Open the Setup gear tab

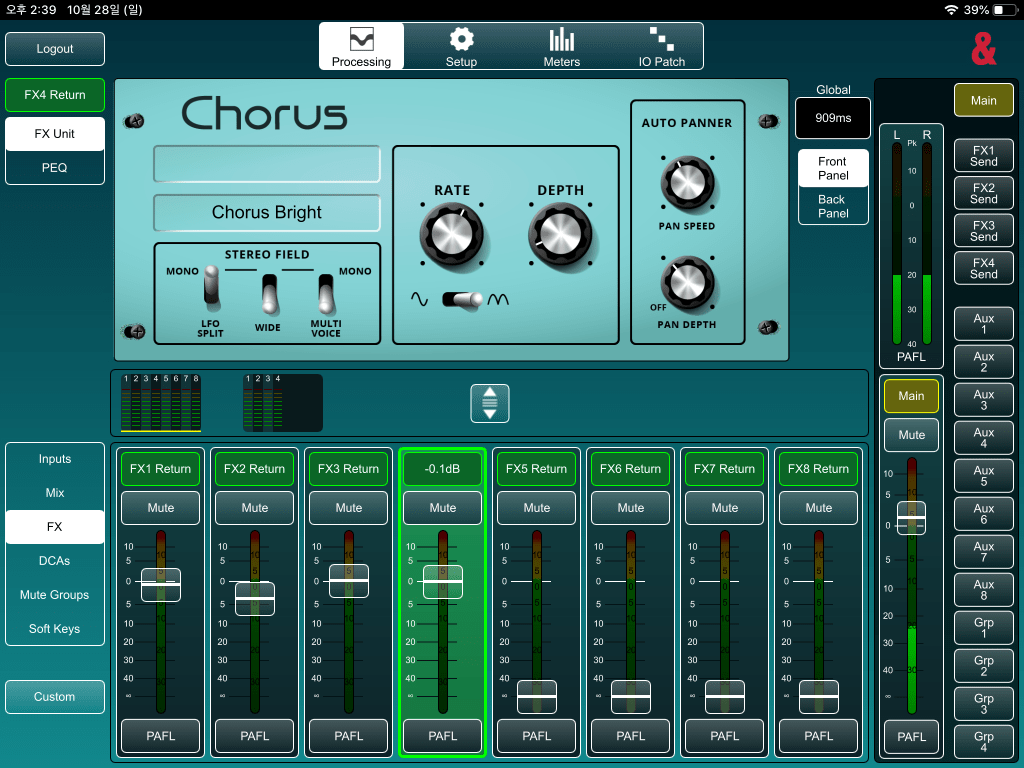461,47
